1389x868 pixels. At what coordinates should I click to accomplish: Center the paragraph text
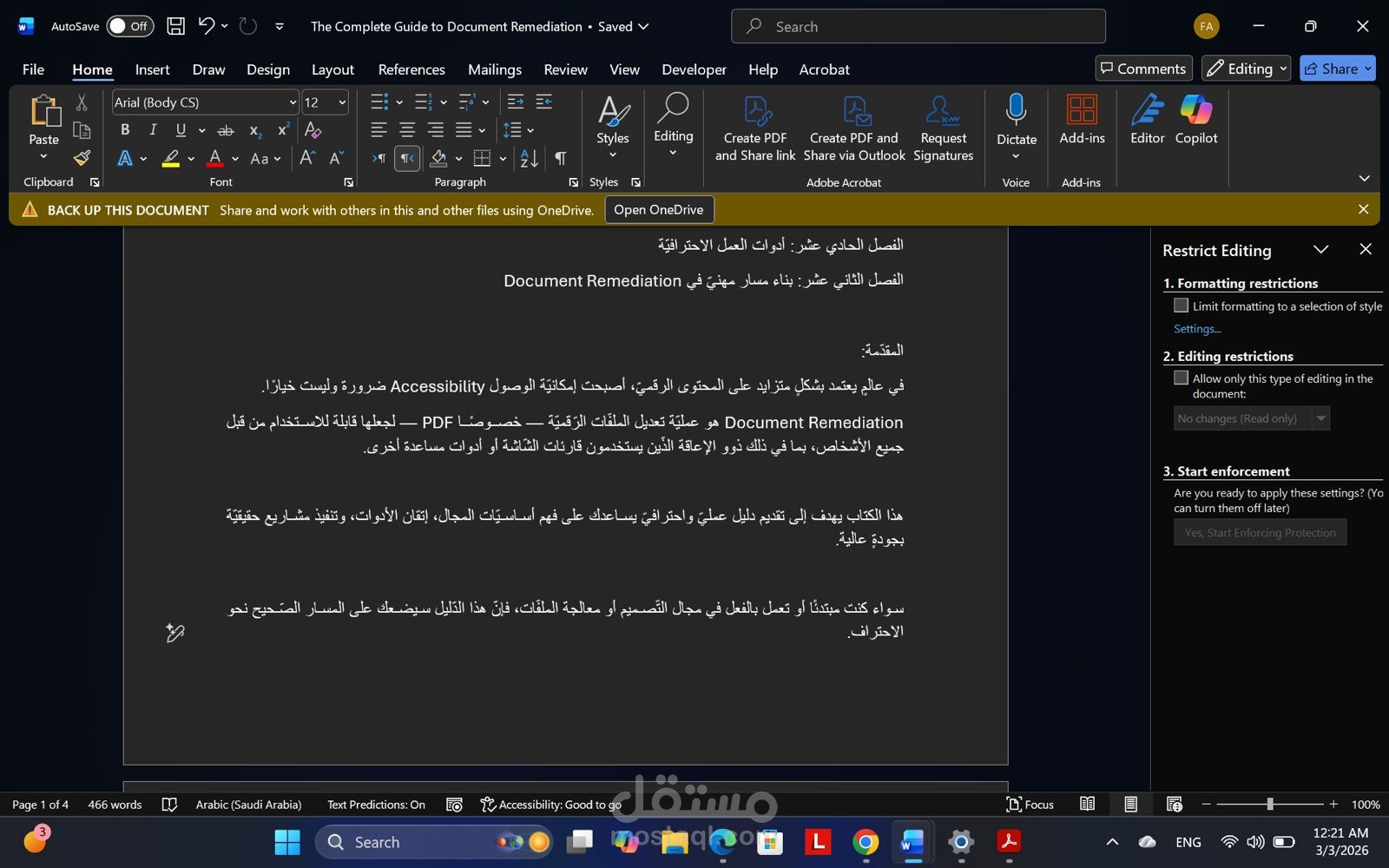click(407, 130)
